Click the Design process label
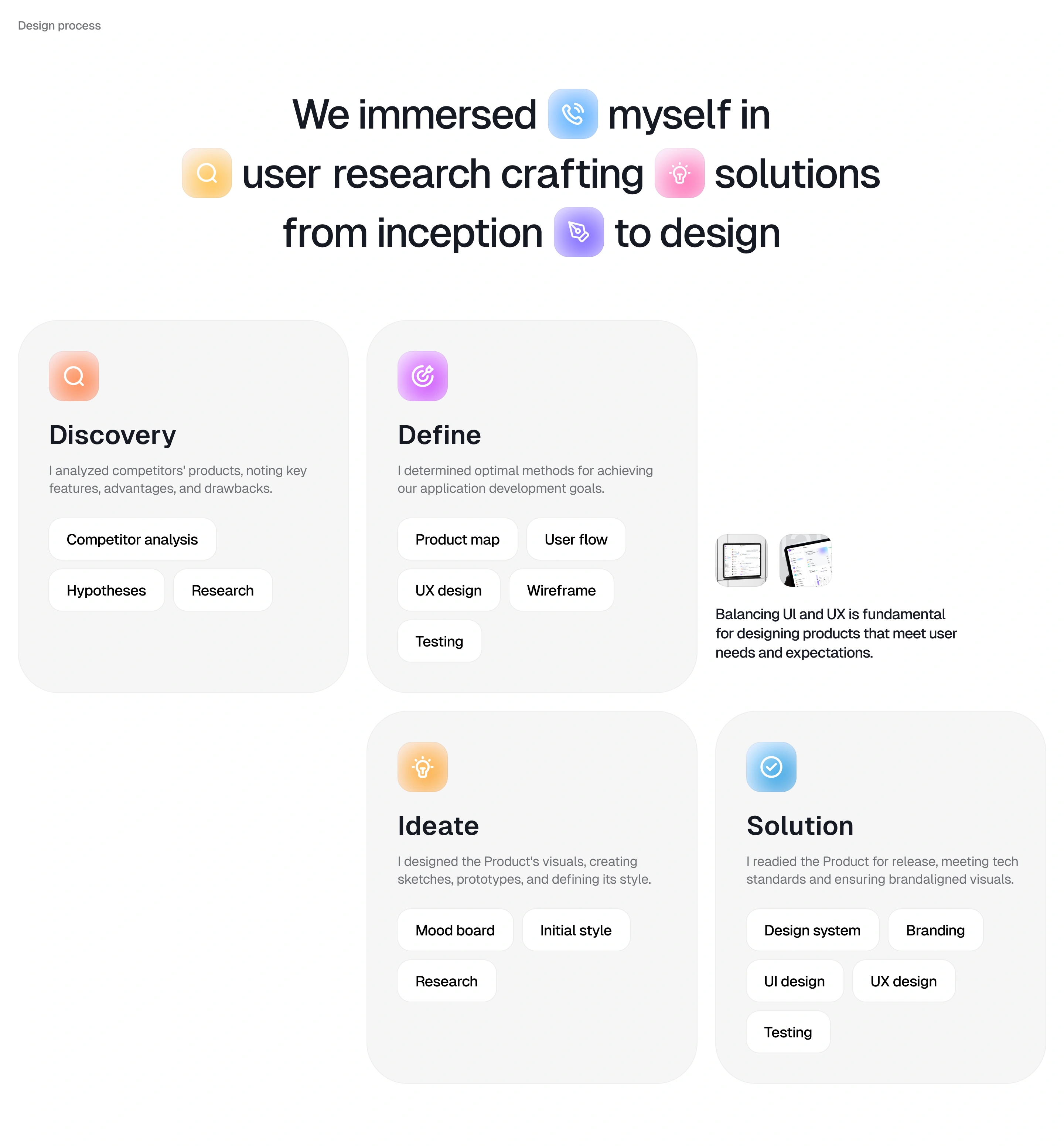This screenshot has width=1064, height=1146. click(59, 26)
